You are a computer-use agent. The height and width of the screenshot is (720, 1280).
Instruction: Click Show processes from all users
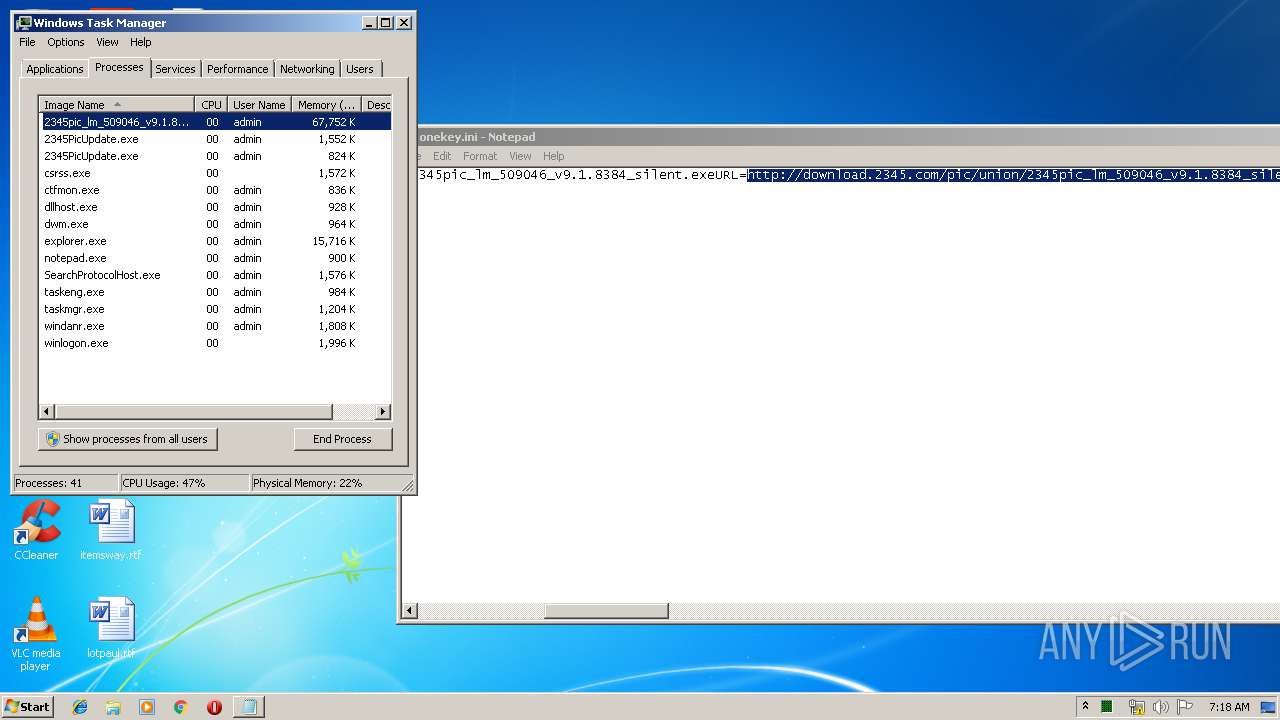[x=127, y=439]
